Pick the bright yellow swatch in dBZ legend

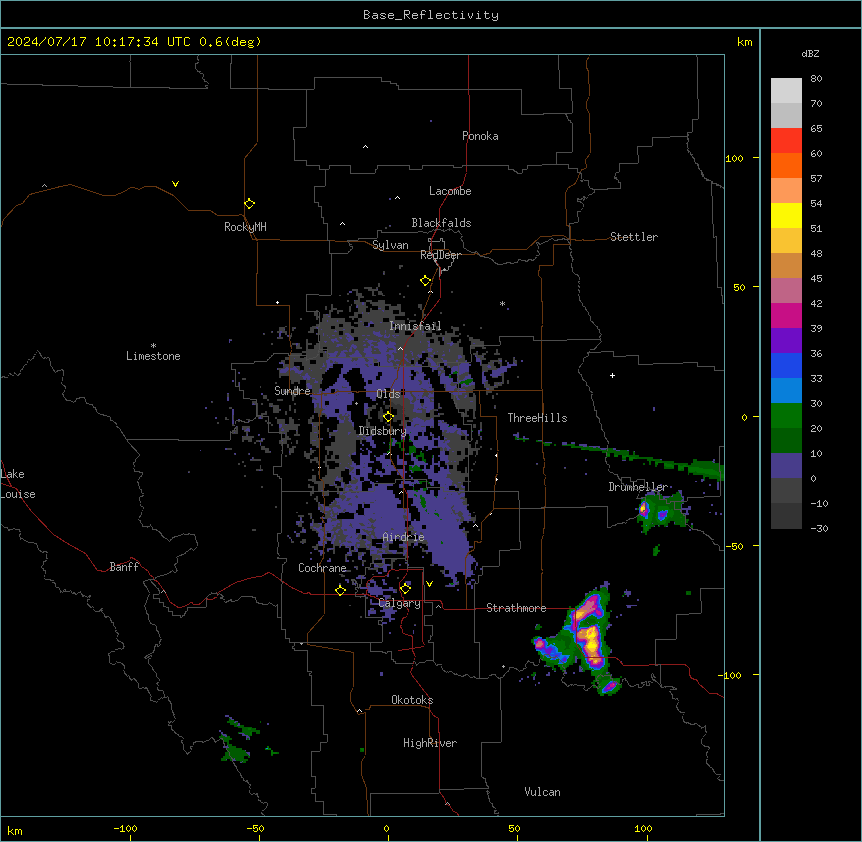(x=786, y=215)
